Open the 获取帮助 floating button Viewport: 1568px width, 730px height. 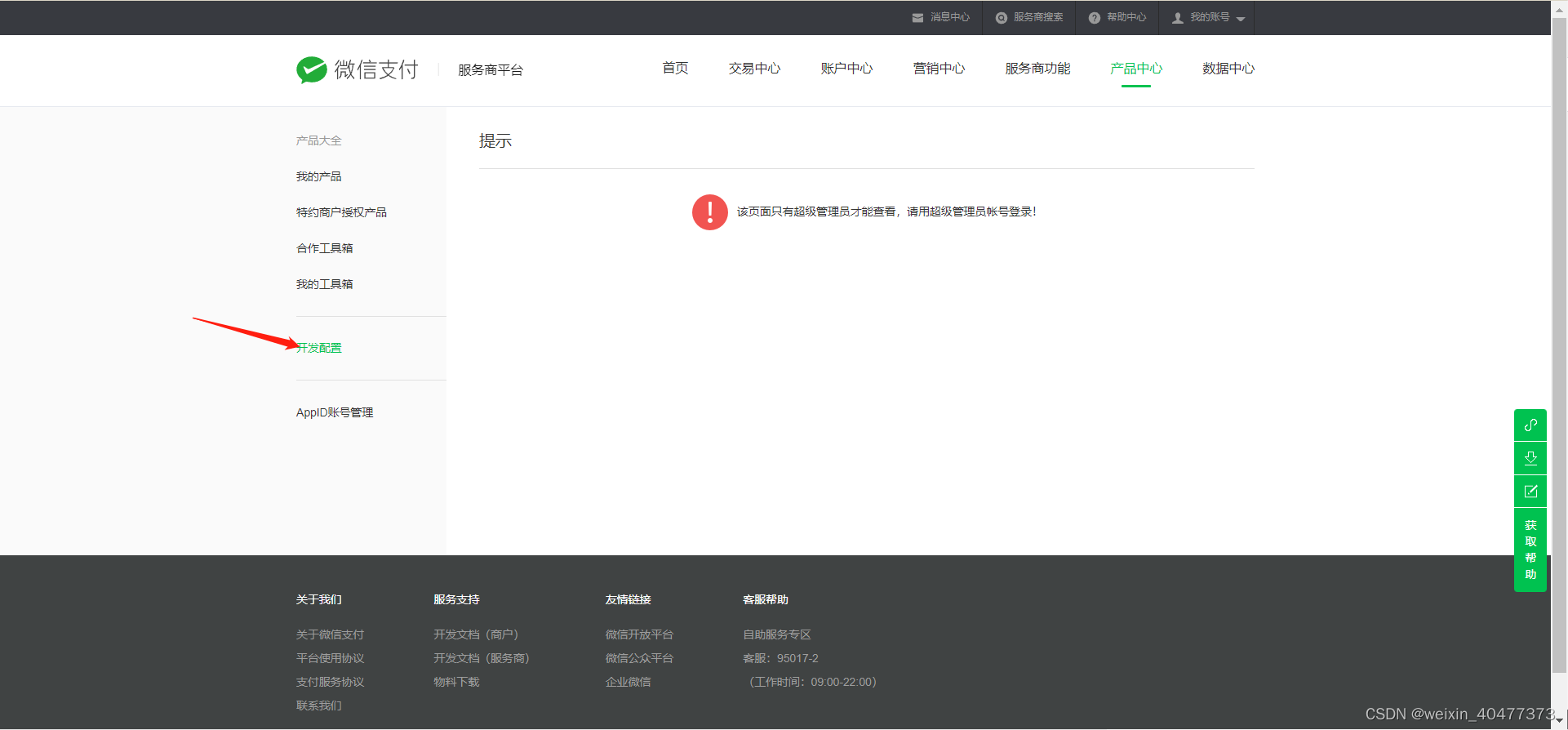[1530, 550]
